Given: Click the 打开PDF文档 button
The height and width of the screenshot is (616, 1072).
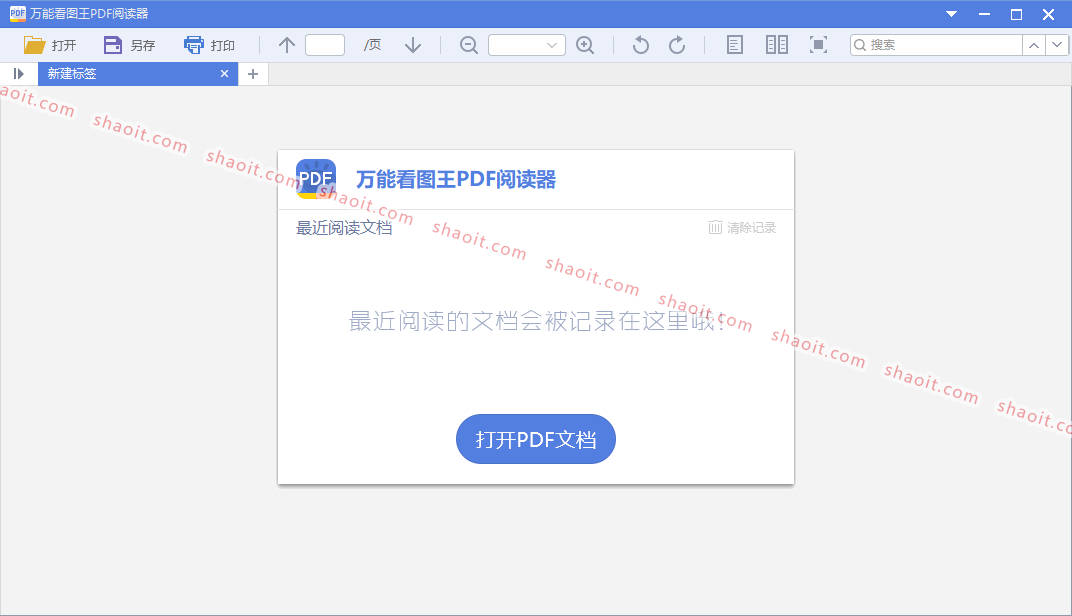Looking at the screenshot, I should [536, 439].
